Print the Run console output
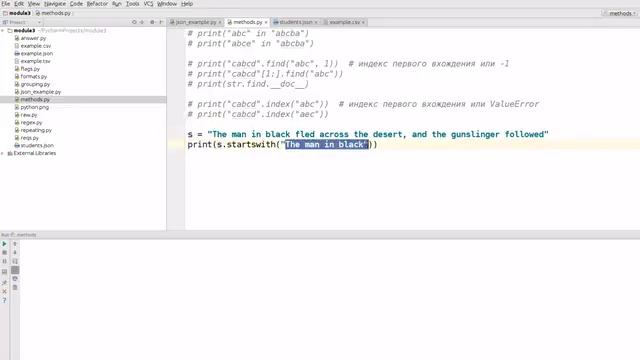The image size is (640, 360). (15, 279)
